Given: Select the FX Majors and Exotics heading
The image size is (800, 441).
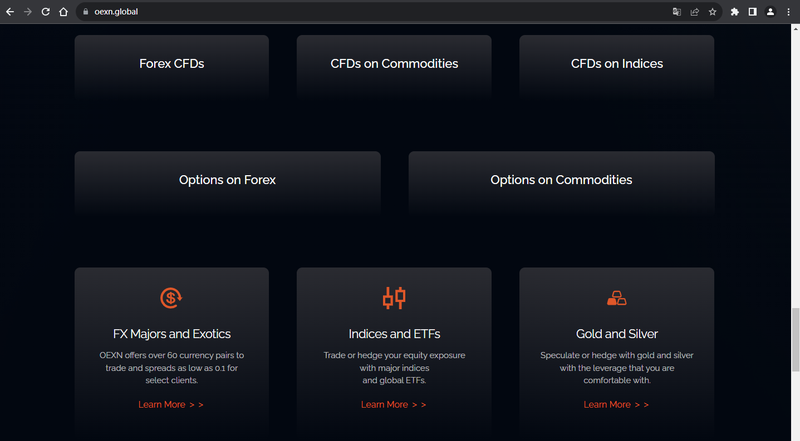Looking at the screenshot, I should point(171,334).
